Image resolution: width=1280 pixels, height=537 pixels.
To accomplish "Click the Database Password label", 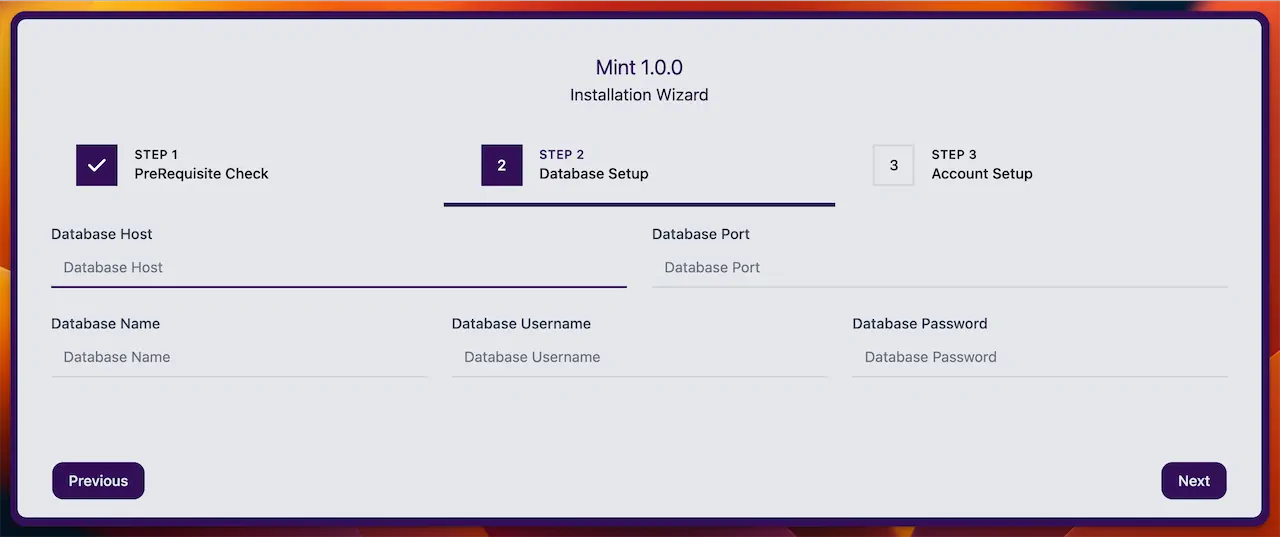I will pos(920,324).
